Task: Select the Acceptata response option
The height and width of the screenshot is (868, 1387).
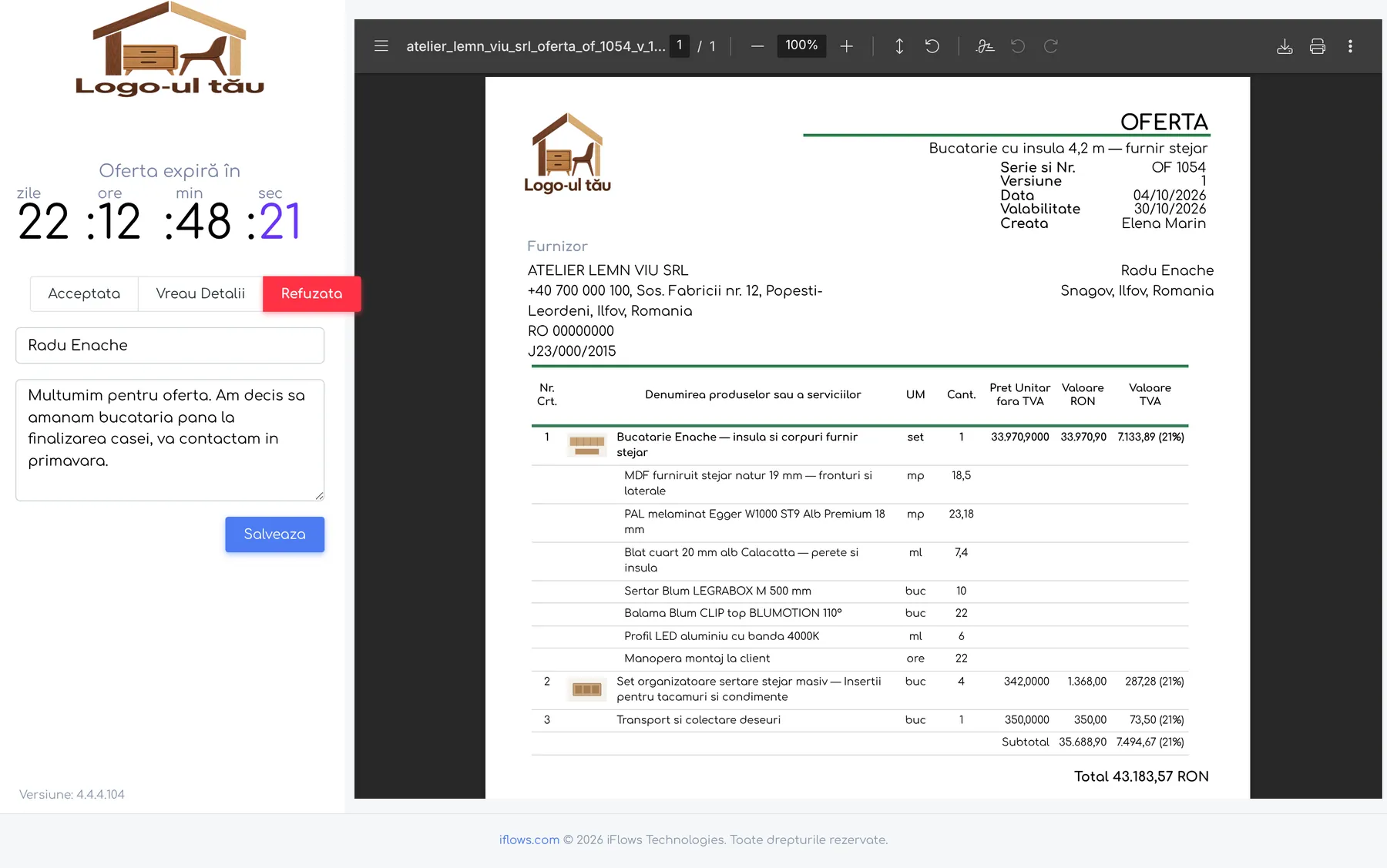Action: point(84,293)
